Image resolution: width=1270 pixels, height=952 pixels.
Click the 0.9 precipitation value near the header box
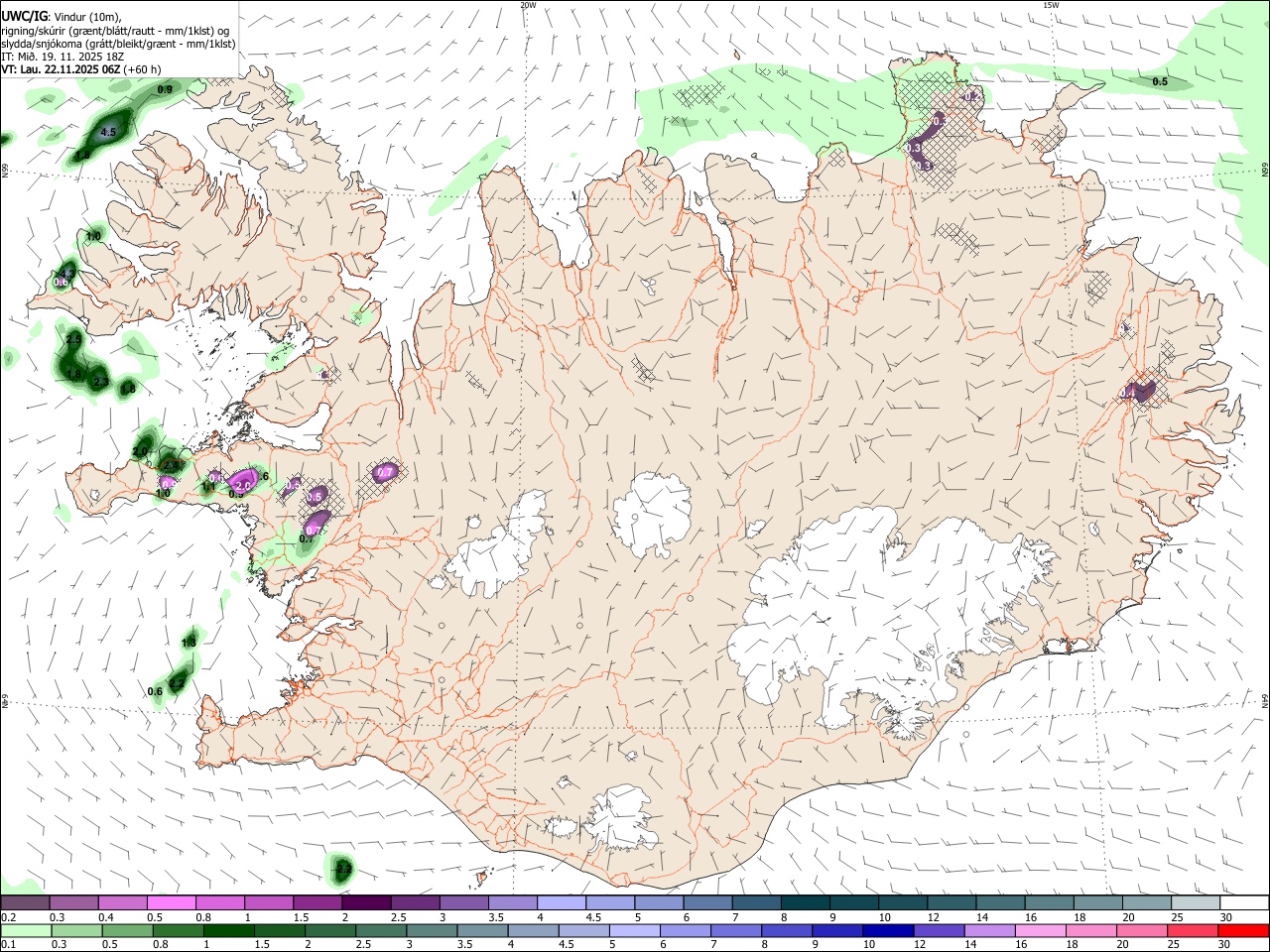(x=165, y=90)
